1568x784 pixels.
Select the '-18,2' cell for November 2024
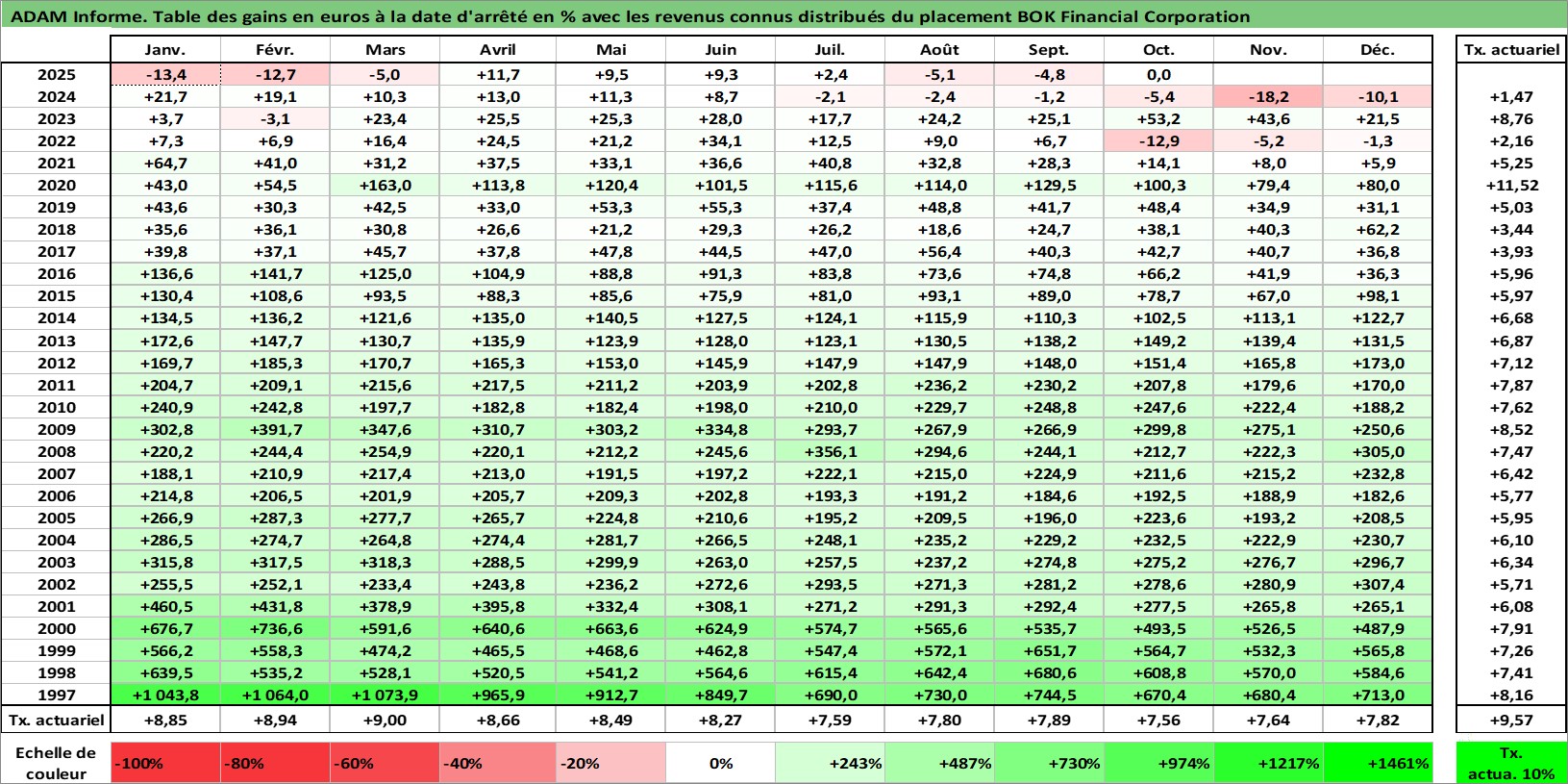pos(1268,97)
